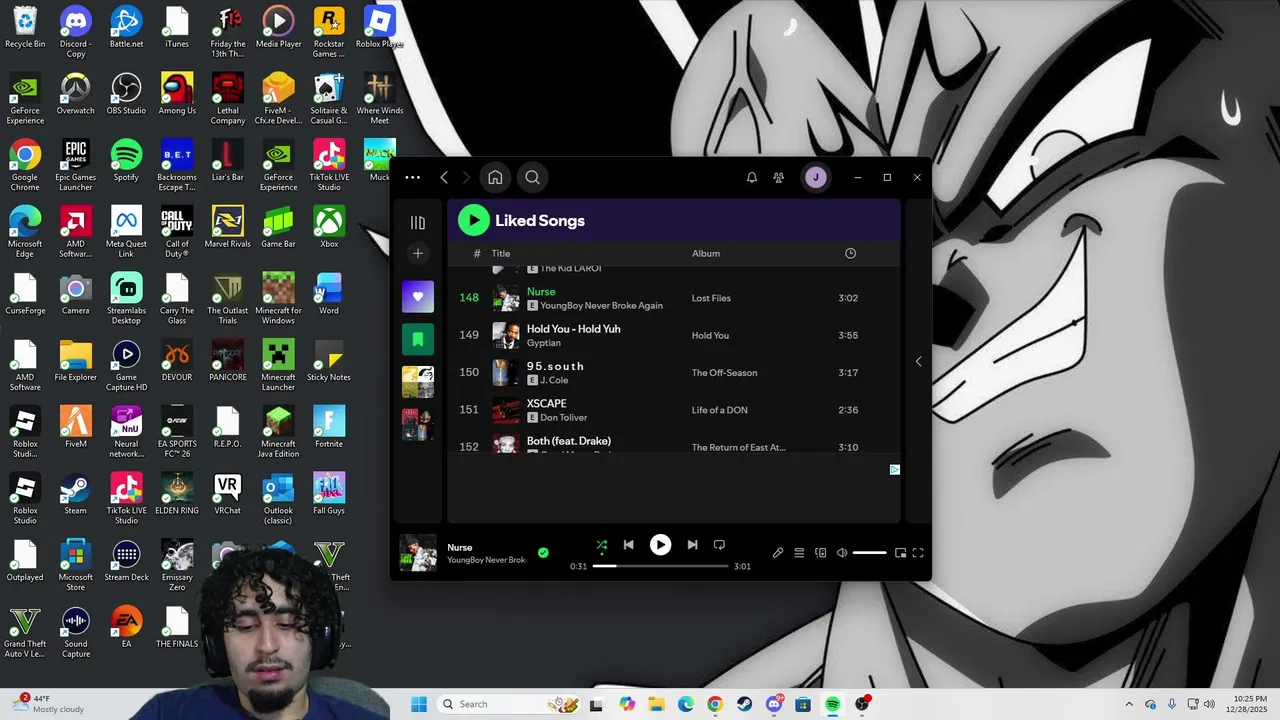Expand the right side panel chevron in Spotify
1280x720 pixels.
(x=918, y=361)
